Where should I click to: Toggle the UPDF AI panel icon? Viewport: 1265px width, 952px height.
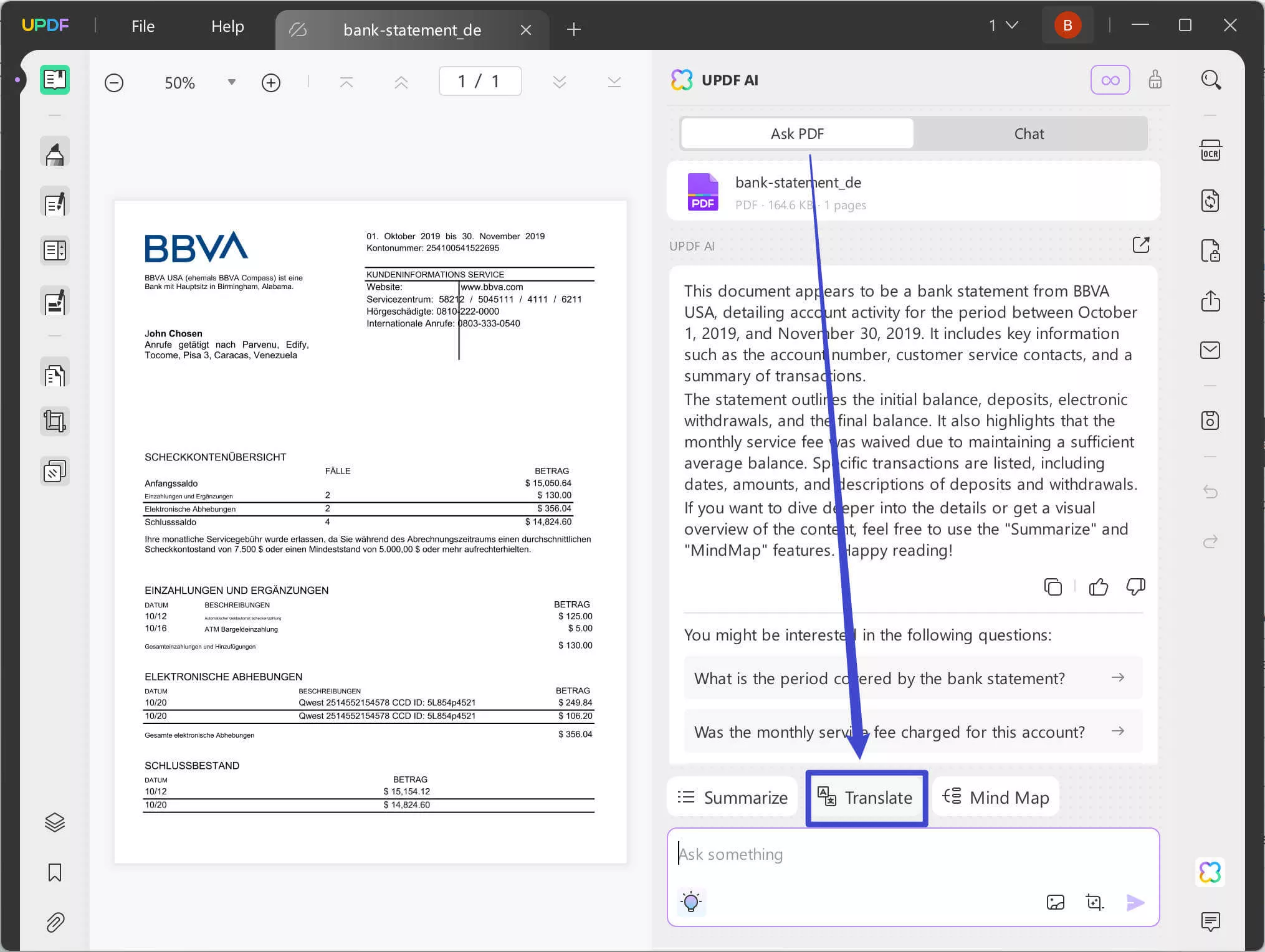(1210, 872)
